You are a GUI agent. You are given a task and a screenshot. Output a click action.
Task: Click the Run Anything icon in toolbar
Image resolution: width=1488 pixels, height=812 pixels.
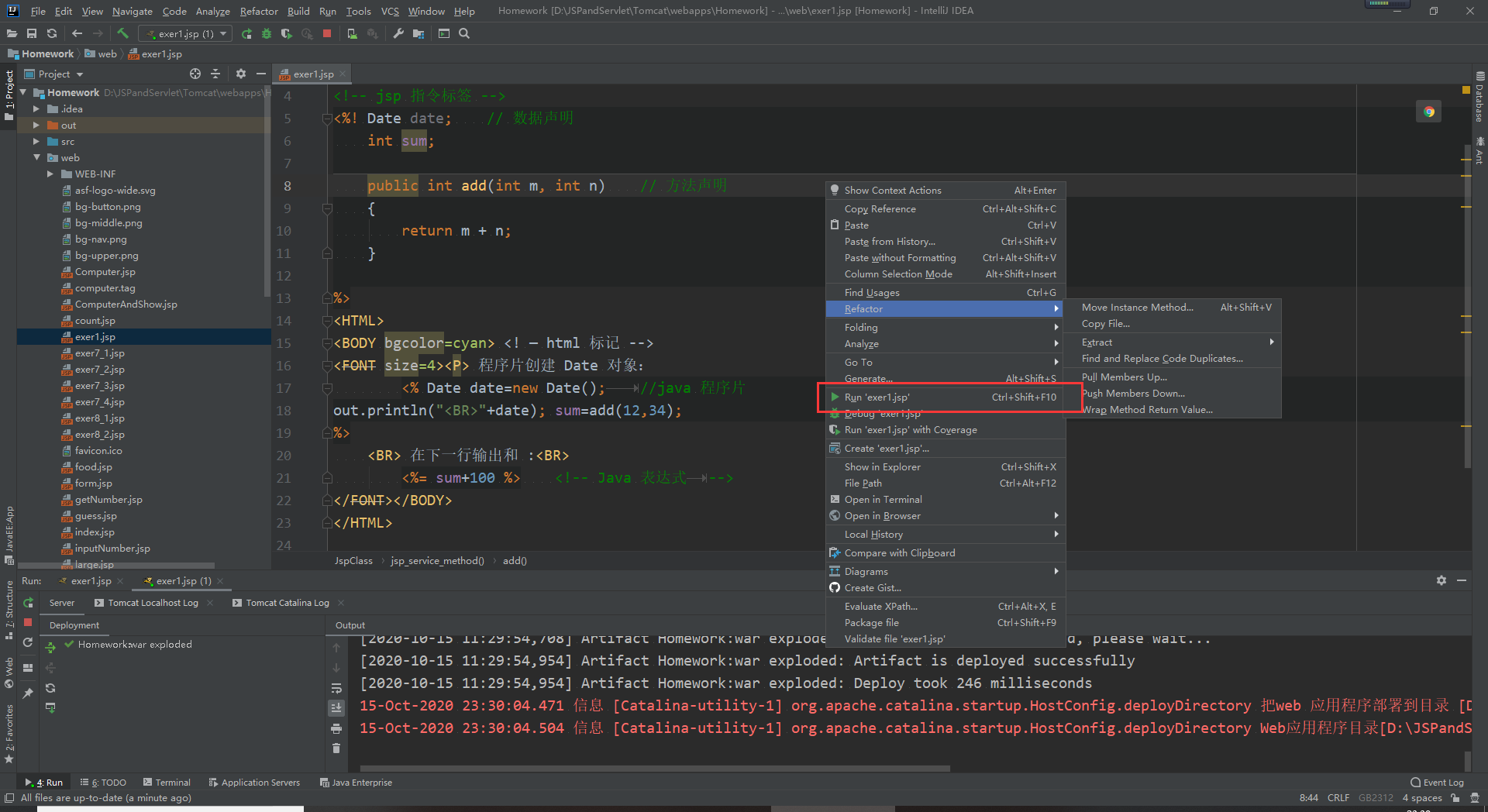444,33
